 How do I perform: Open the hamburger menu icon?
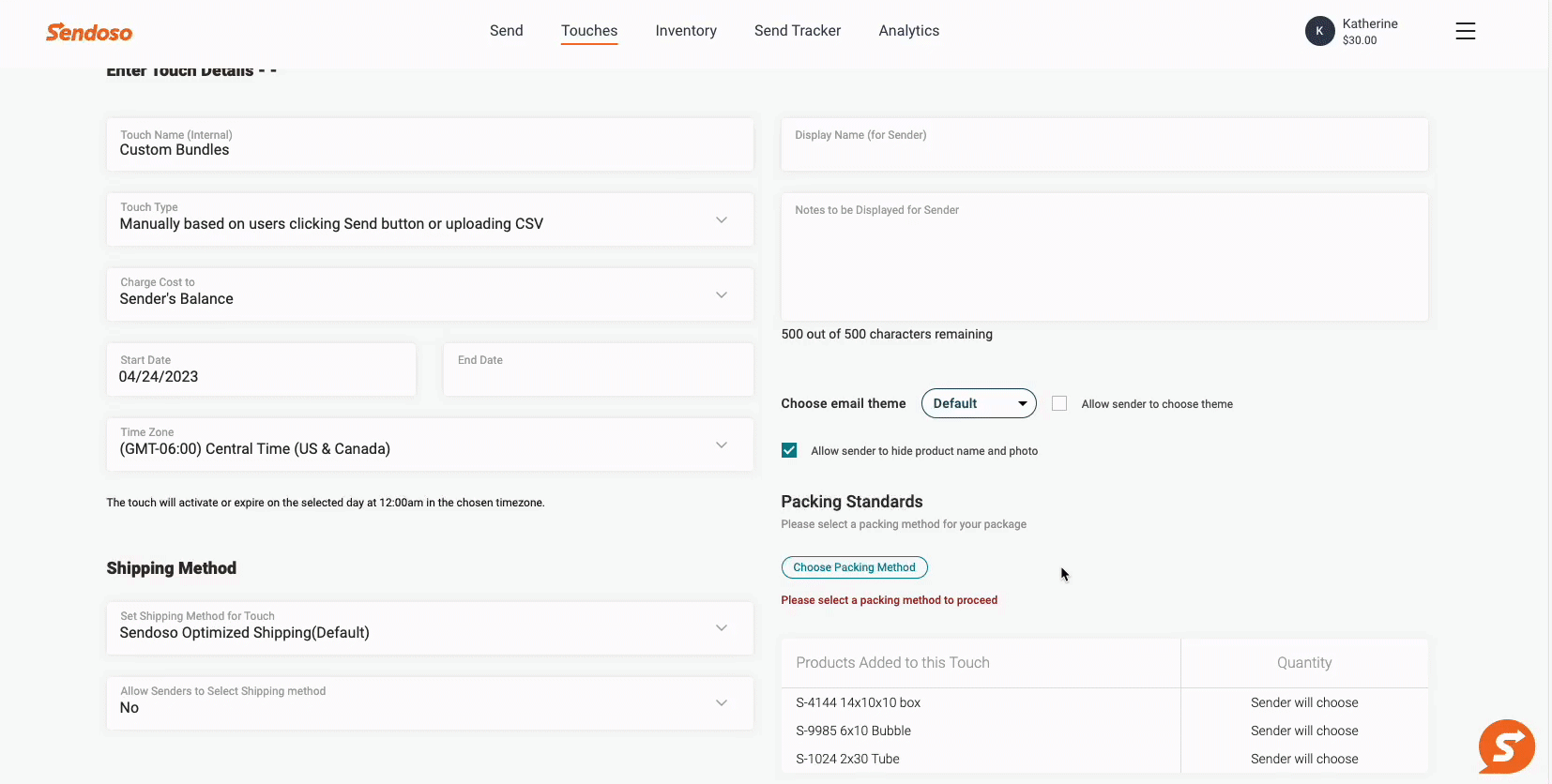tap(1465, 31)
